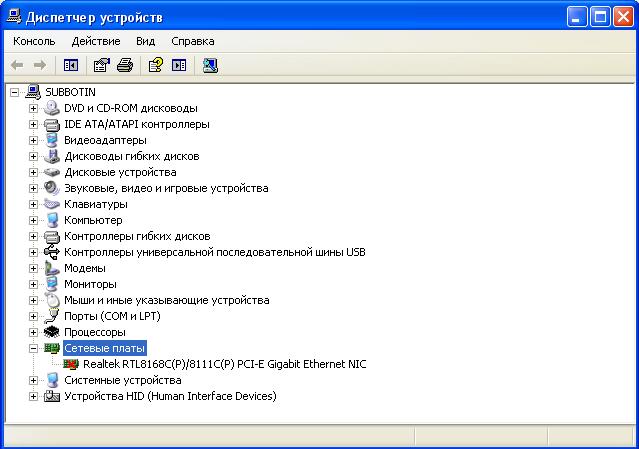
Task: Expand DVD и CD-ROM дисководы
Action: click(x=33, y=108)
